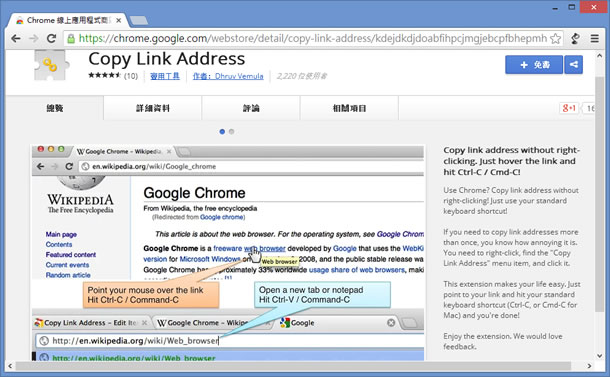Viewport: 610px width, 377px height.
Task: Click the five-star rating
Action: tap(105, 75)
